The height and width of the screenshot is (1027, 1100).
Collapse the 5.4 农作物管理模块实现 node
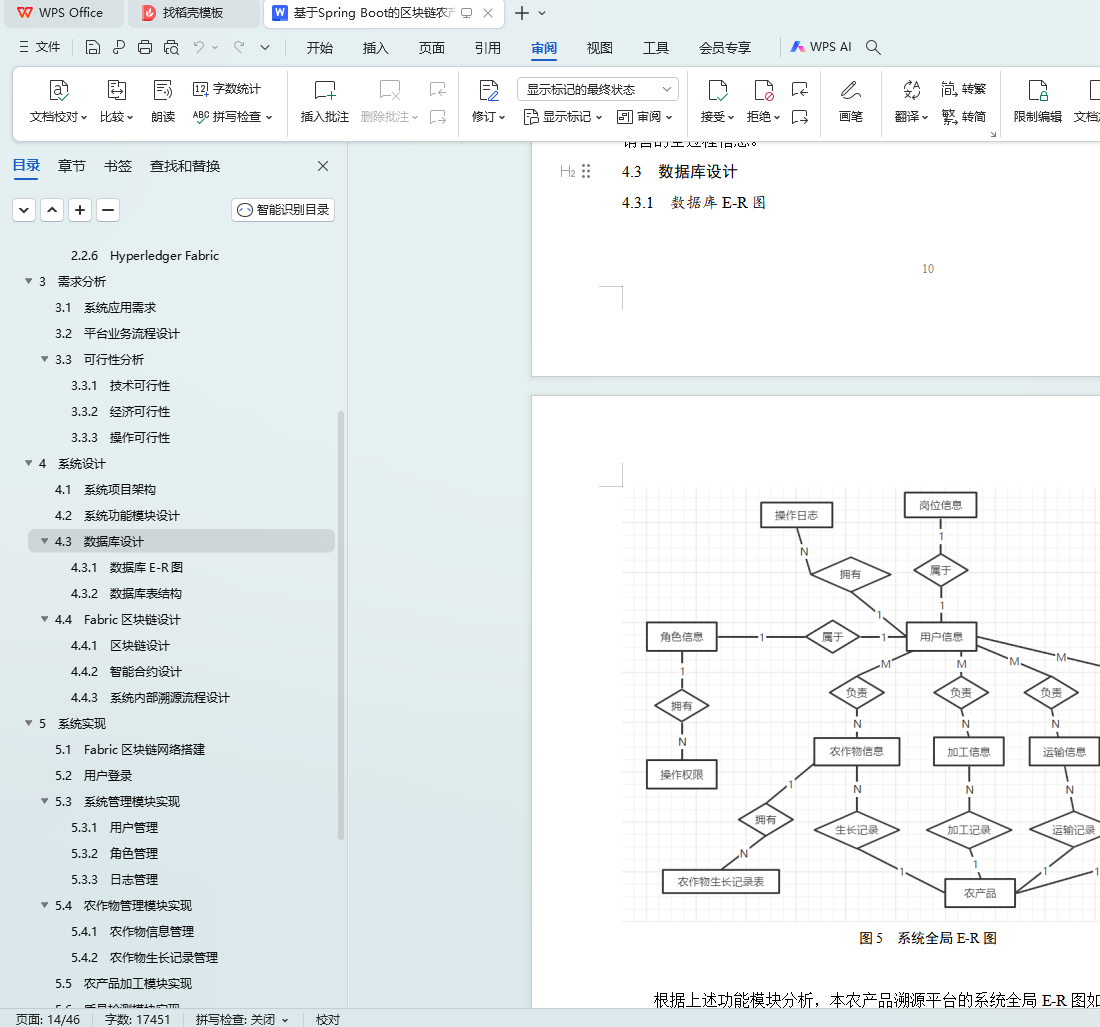click(44, 905)
